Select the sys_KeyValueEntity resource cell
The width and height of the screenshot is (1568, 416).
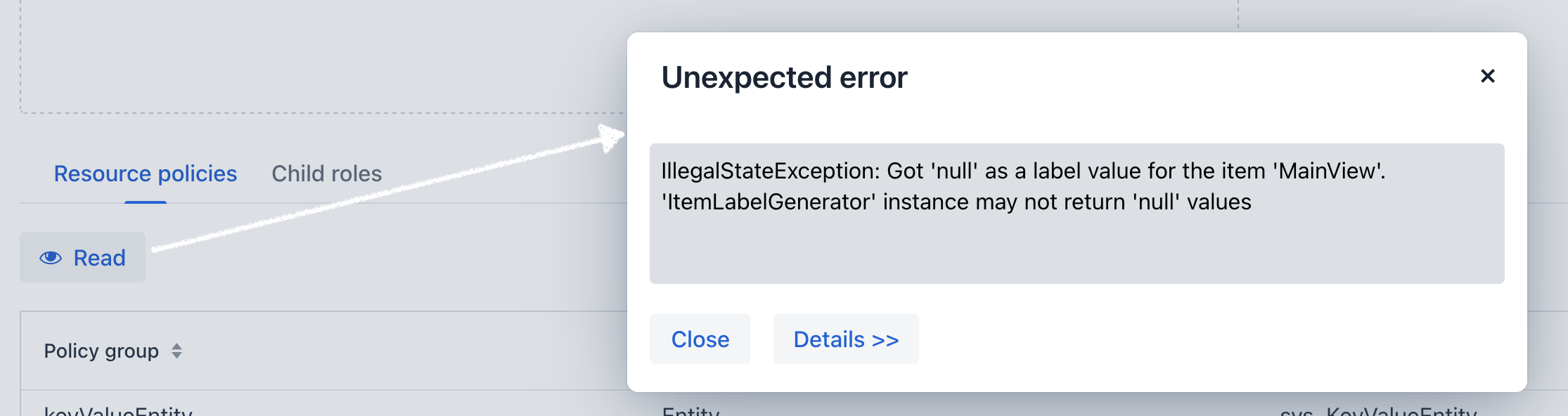click(x=1378, y=410)
